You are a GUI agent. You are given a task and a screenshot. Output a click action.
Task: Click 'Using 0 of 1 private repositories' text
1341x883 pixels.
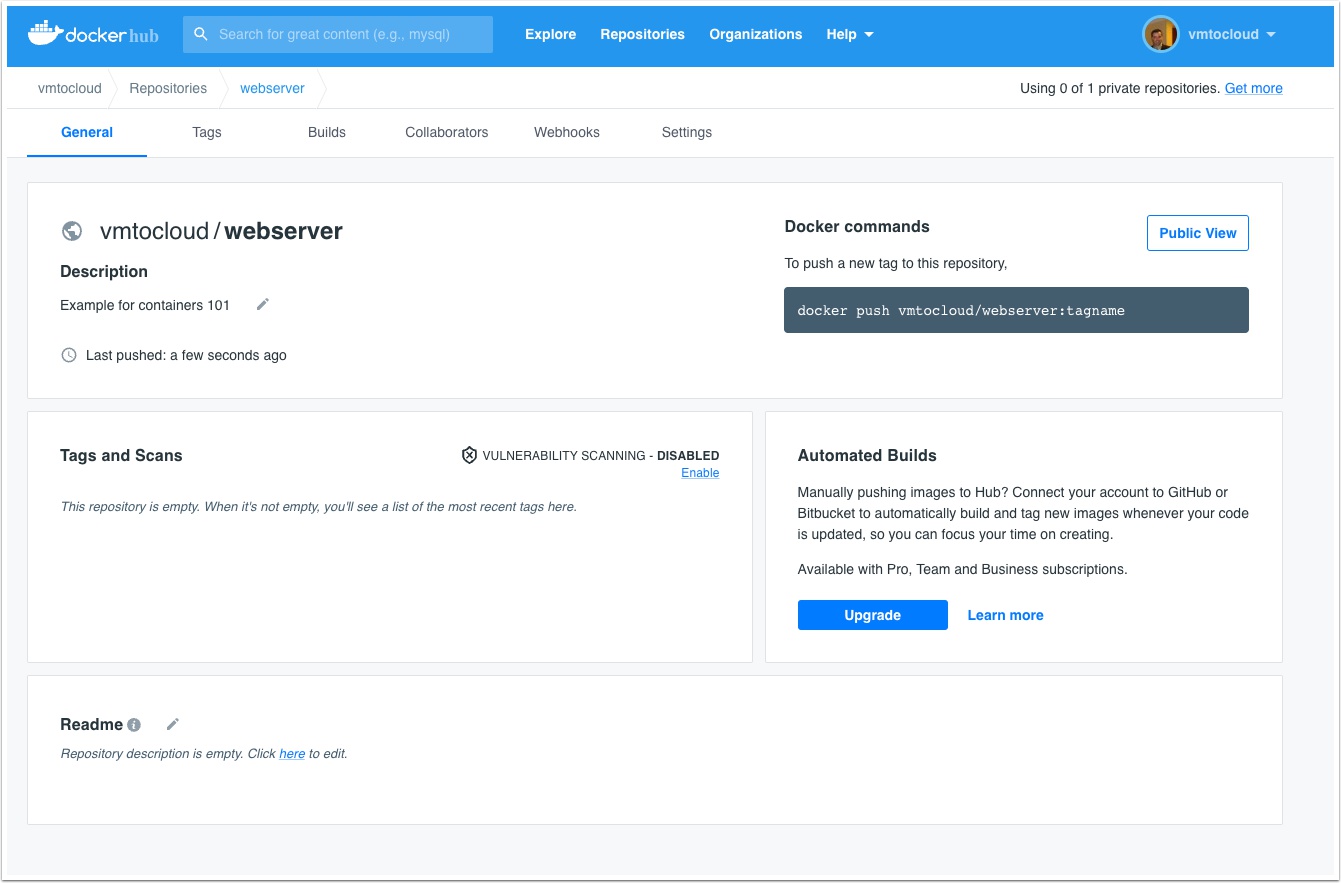[x=1120, y=88]
